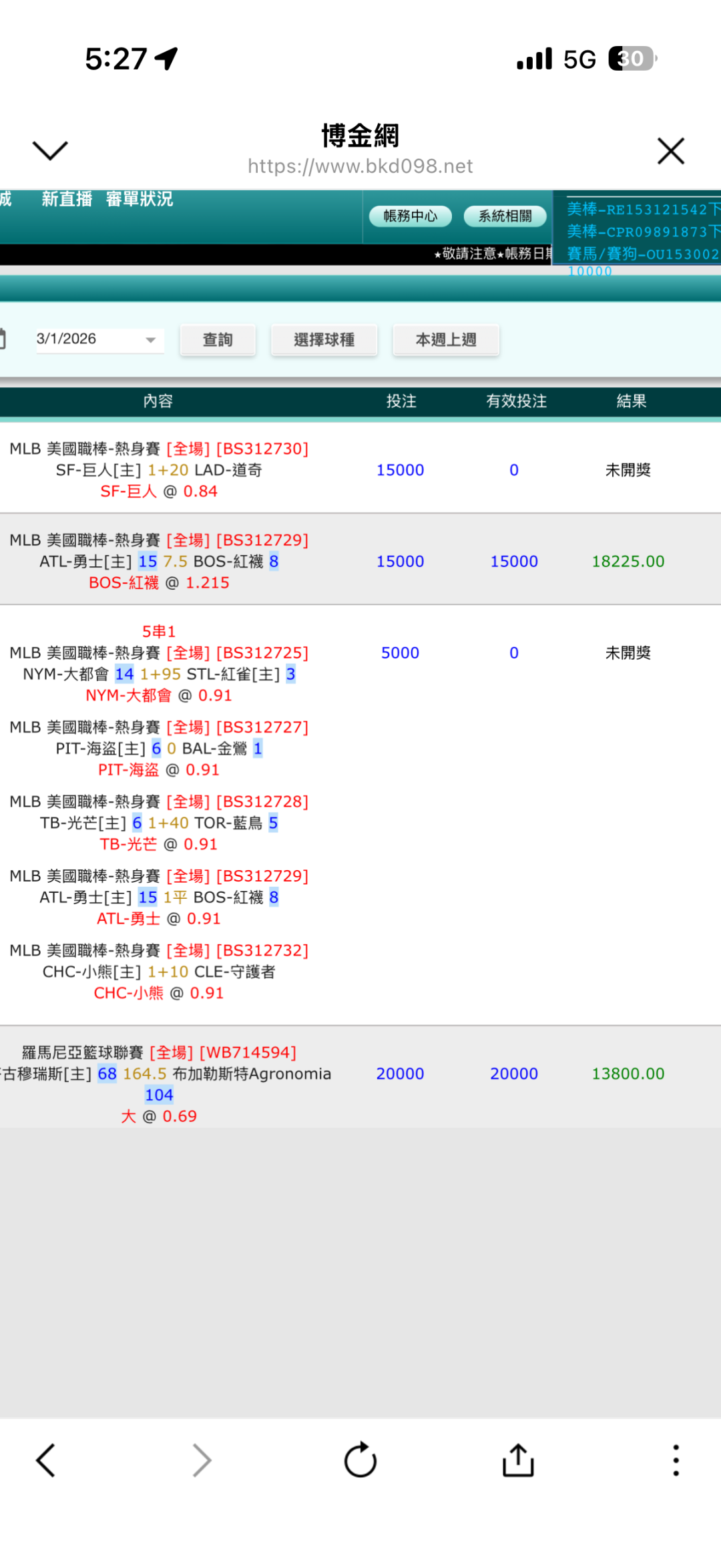Open the 系統相關 menu
The image size is (721, 1568).
(505, 216)
